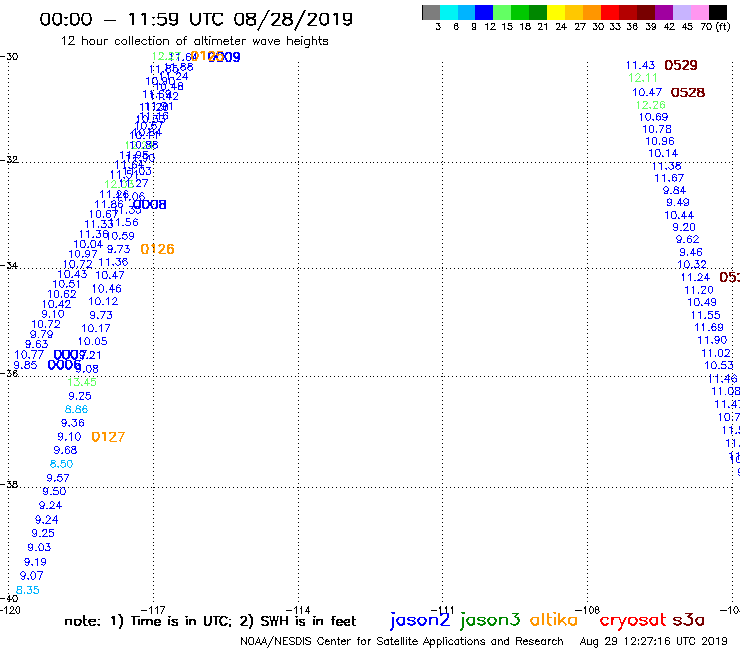
Task: Click the orange 0126 time label
Action: (158, 249)
